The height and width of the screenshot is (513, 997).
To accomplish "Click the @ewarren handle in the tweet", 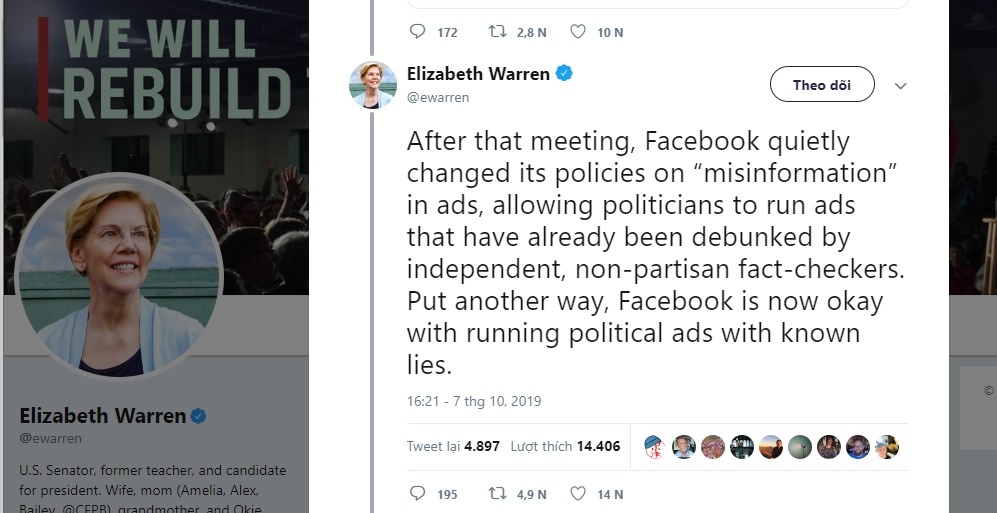I will [437, 97].
